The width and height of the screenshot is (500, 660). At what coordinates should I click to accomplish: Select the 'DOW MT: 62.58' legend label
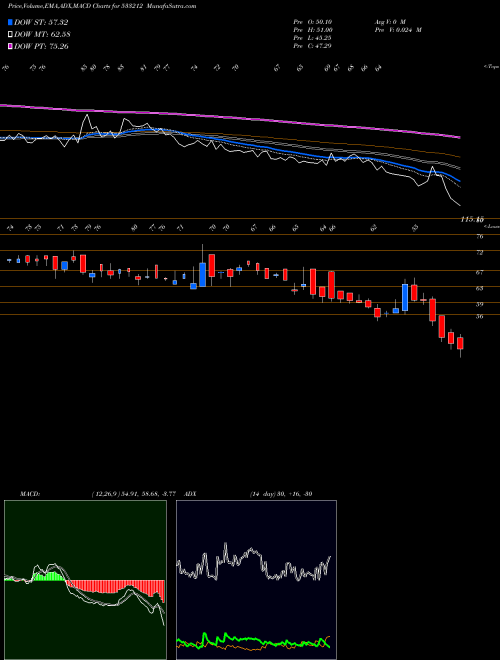(42, 35)
